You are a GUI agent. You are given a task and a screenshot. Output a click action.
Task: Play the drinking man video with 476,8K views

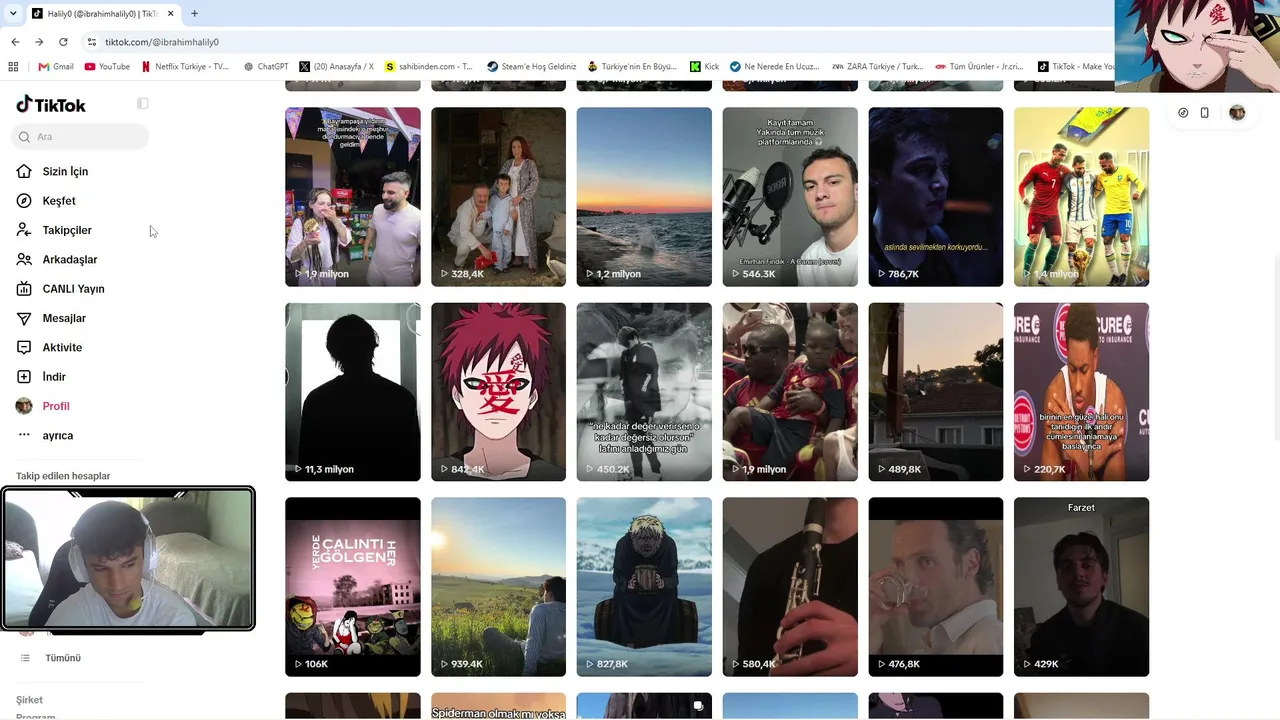(x=936, y=587)
